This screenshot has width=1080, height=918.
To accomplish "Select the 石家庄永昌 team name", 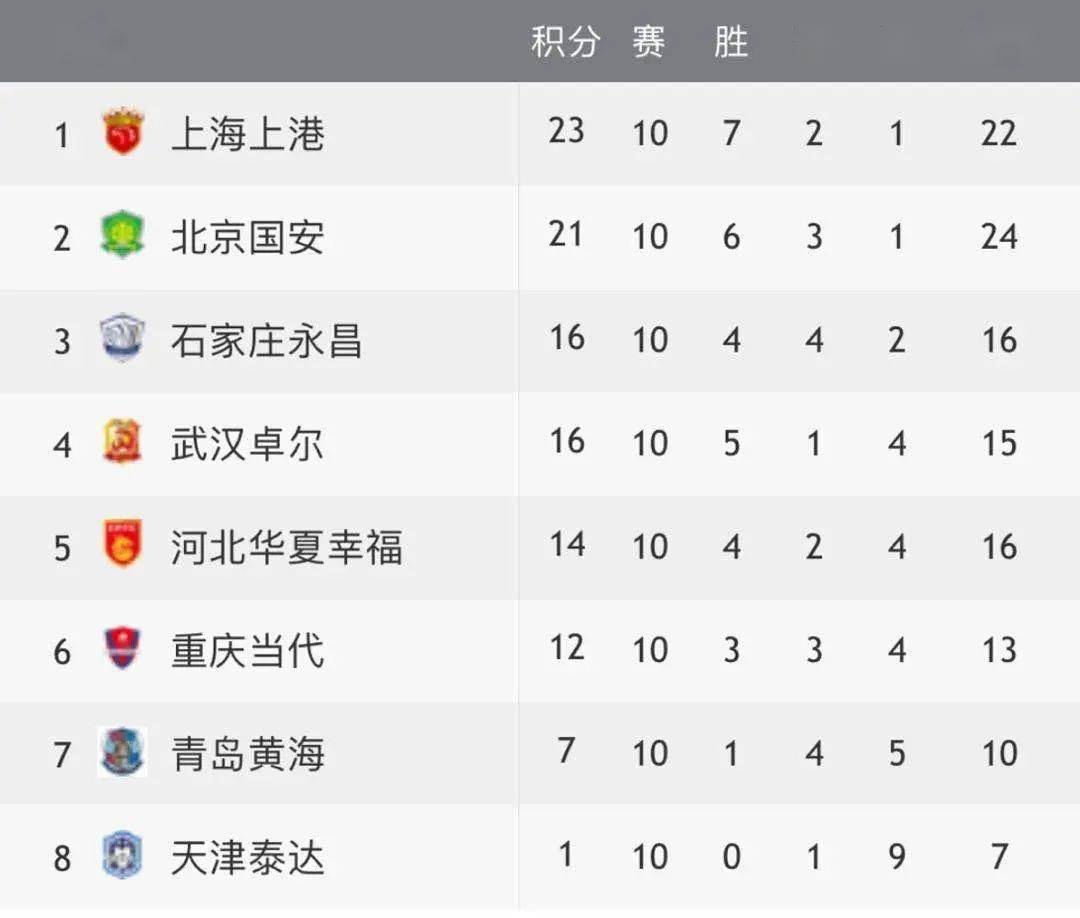I will coord(266,340).
